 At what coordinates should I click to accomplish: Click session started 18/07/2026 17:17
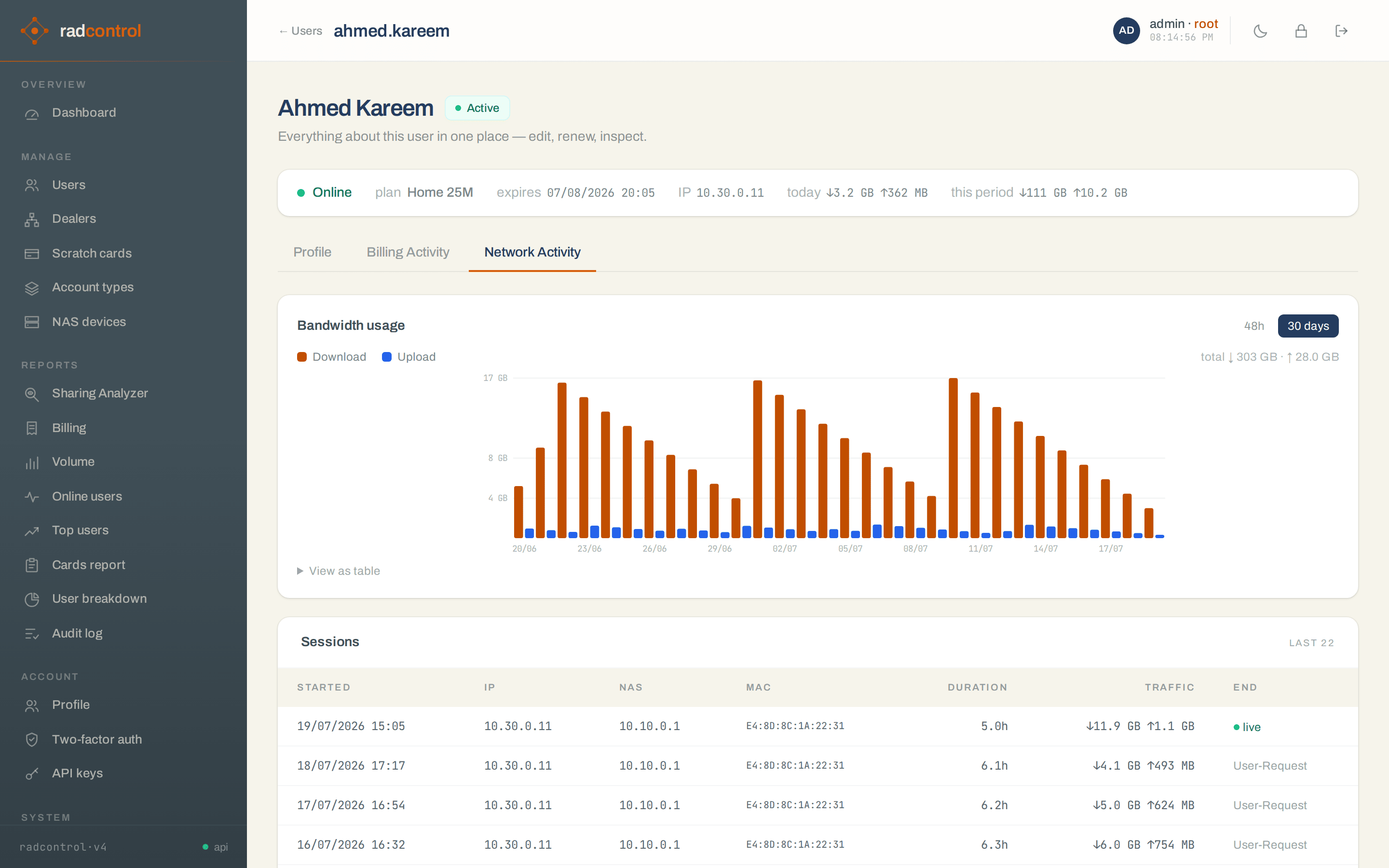(351, 766)
